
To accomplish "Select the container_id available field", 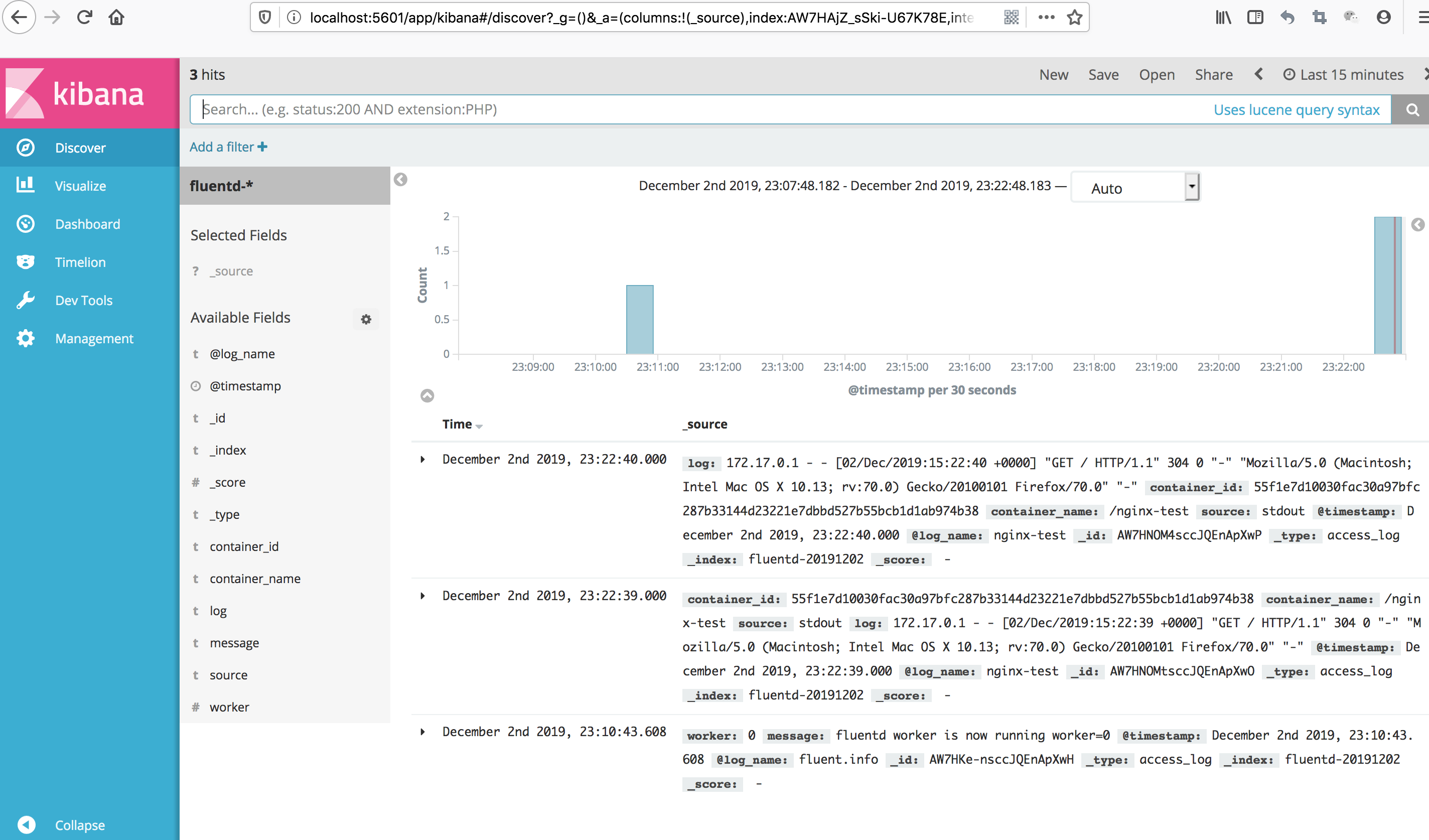I will tap(244, 547).
